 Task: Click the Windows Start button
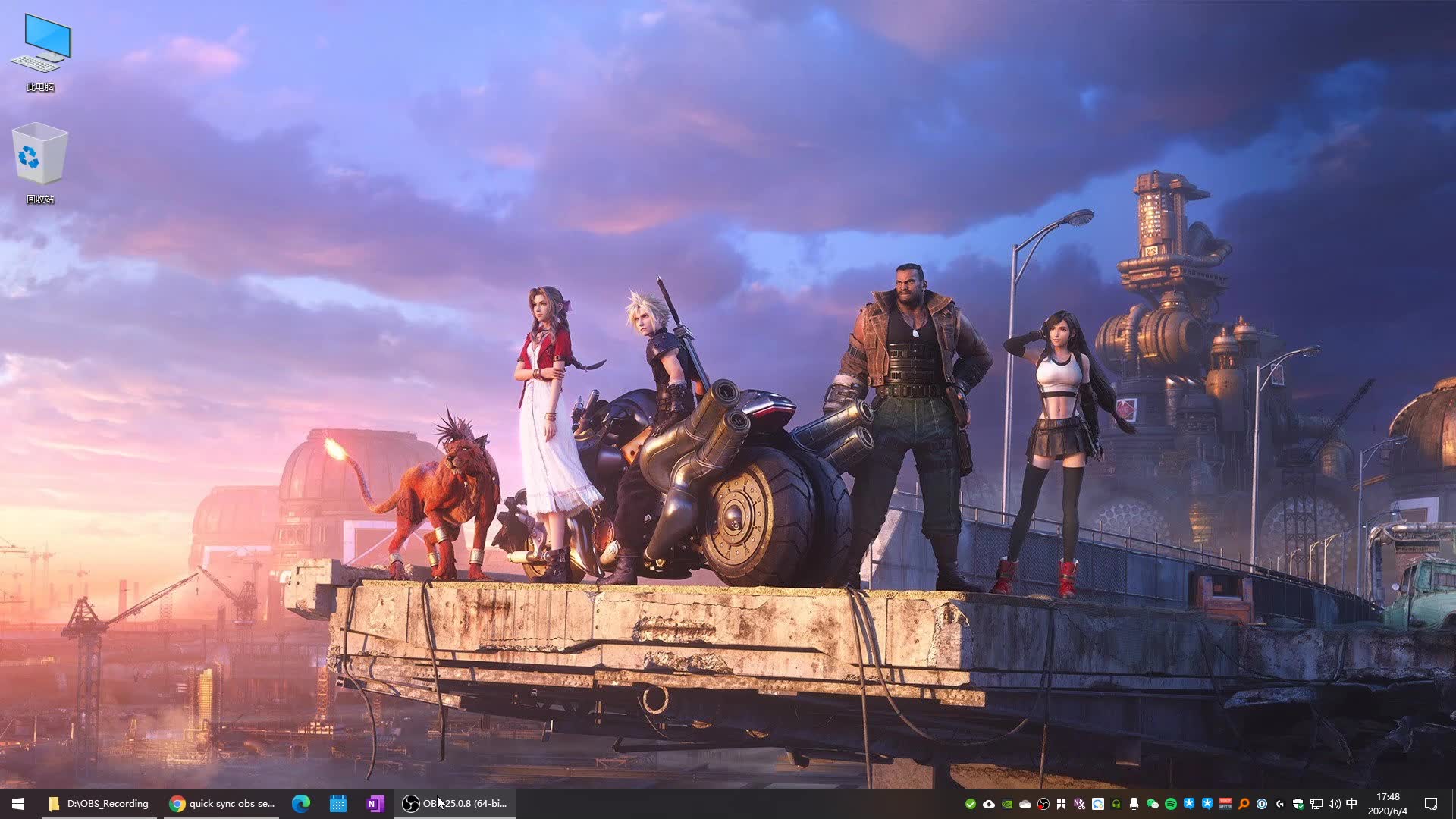(x=18, y=804)
